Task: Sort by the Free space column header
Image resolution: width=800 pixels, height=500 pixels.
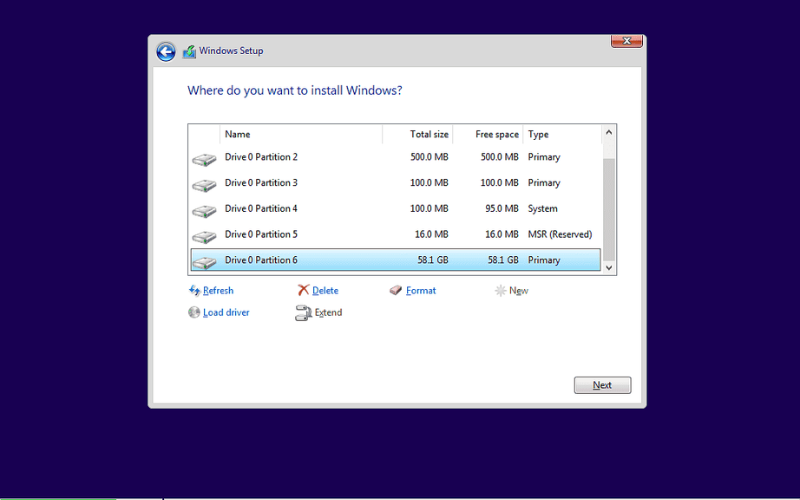Action: [x=488, y=134]
